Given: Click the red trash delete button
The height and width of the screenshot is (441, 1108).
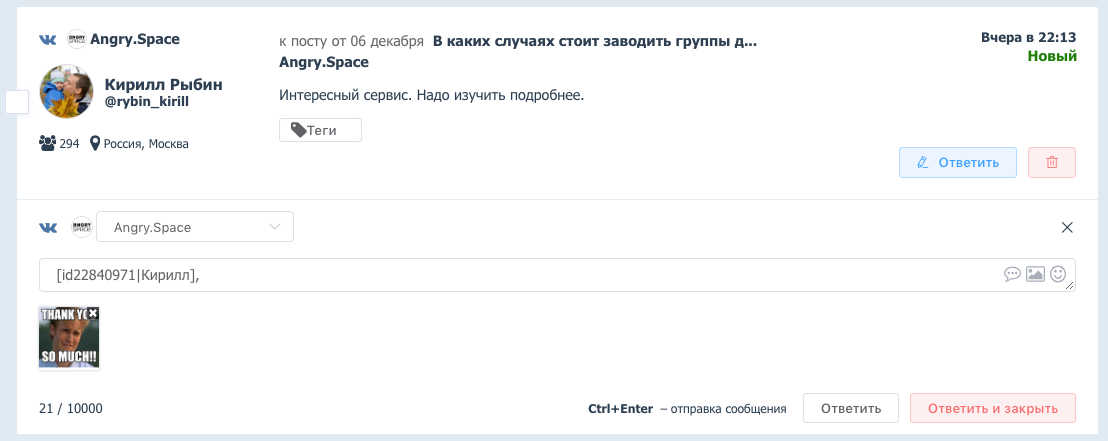Looking at the screenshot, I should [1052, 163].
